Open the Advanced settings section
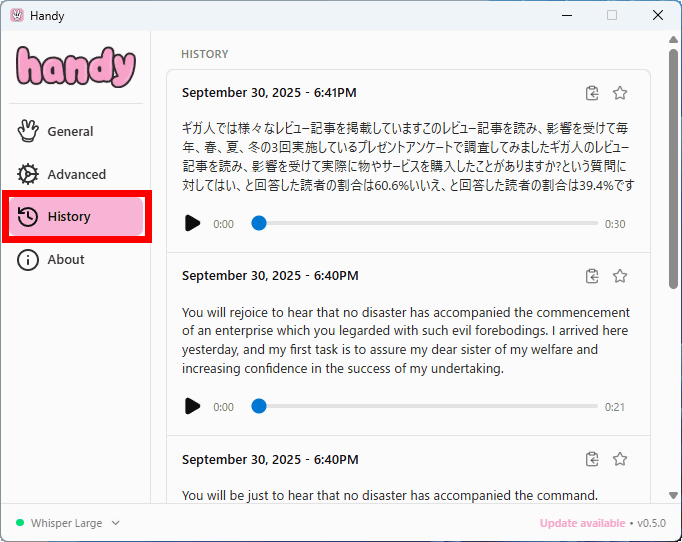682x542 pixels. point(76,174)
